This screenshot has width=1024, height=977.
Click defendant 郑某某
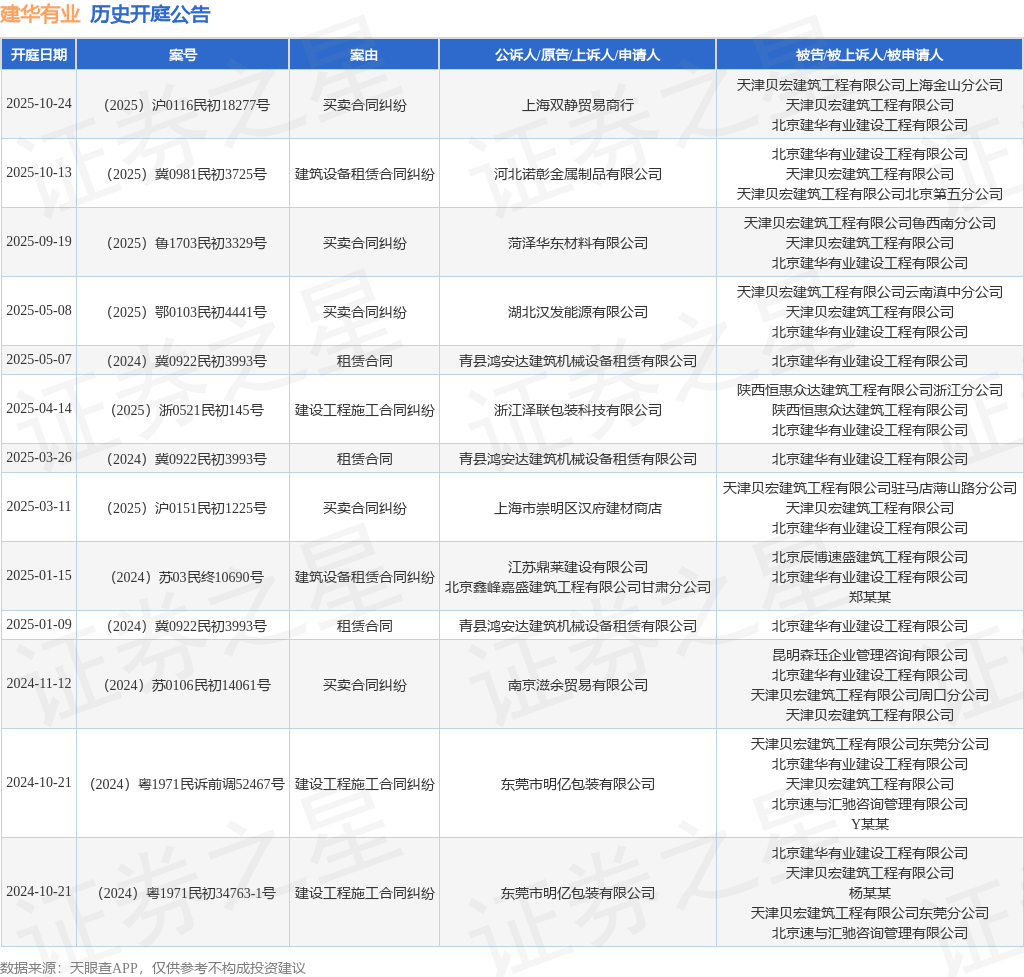(869, 597)
